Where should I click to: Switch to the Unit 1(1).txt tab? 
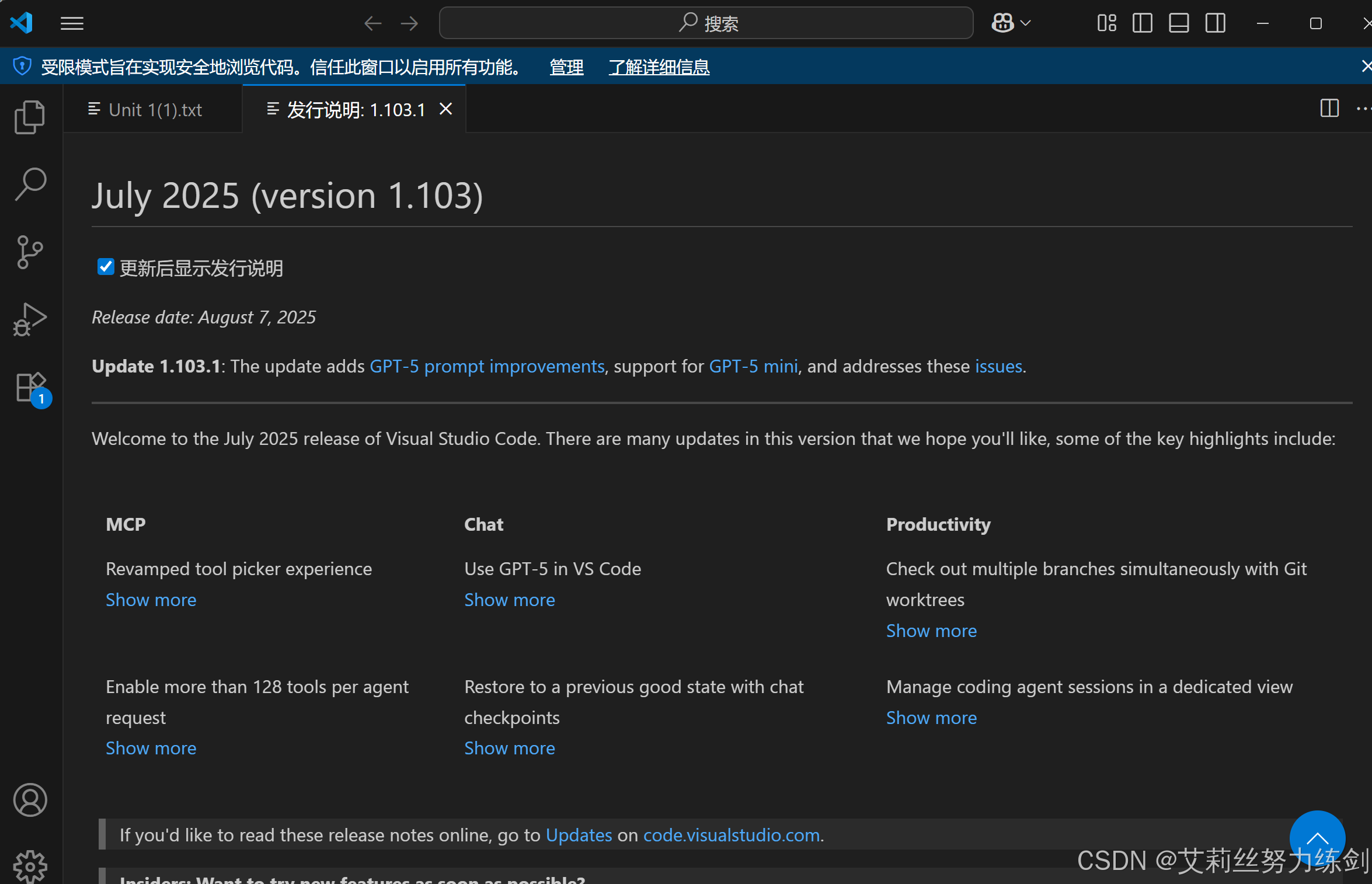[x=155, y=110]
